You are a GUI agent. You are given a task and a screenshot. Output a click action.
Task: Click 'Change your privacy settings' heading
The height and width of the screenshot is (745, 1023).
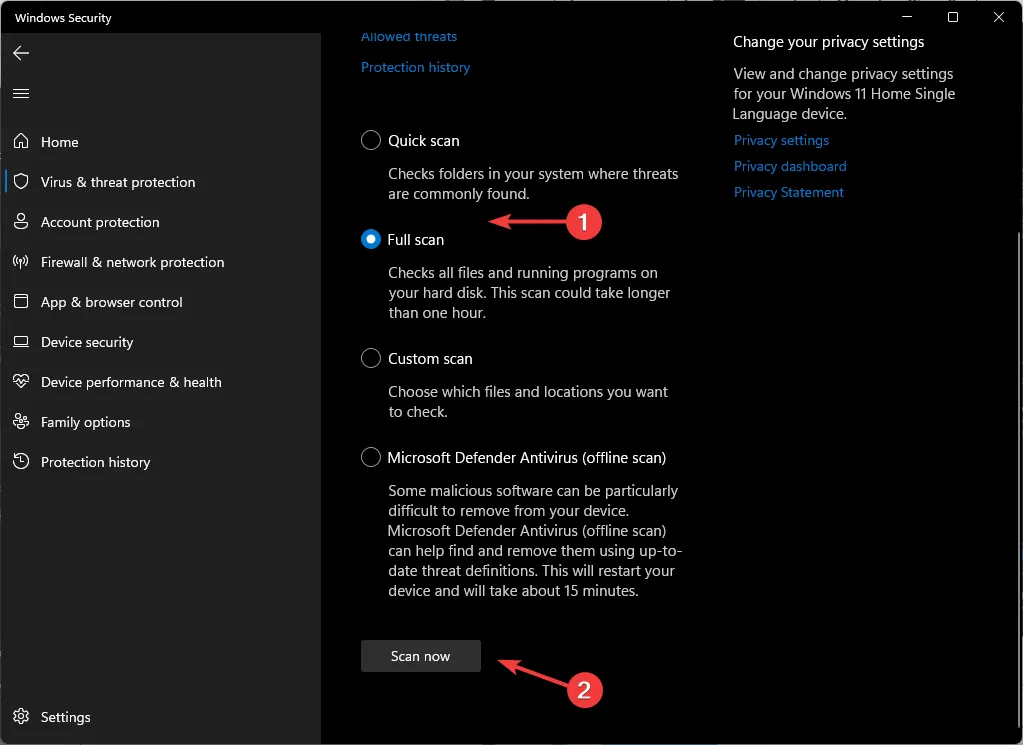pyautogui.click(x=829, y=42)
